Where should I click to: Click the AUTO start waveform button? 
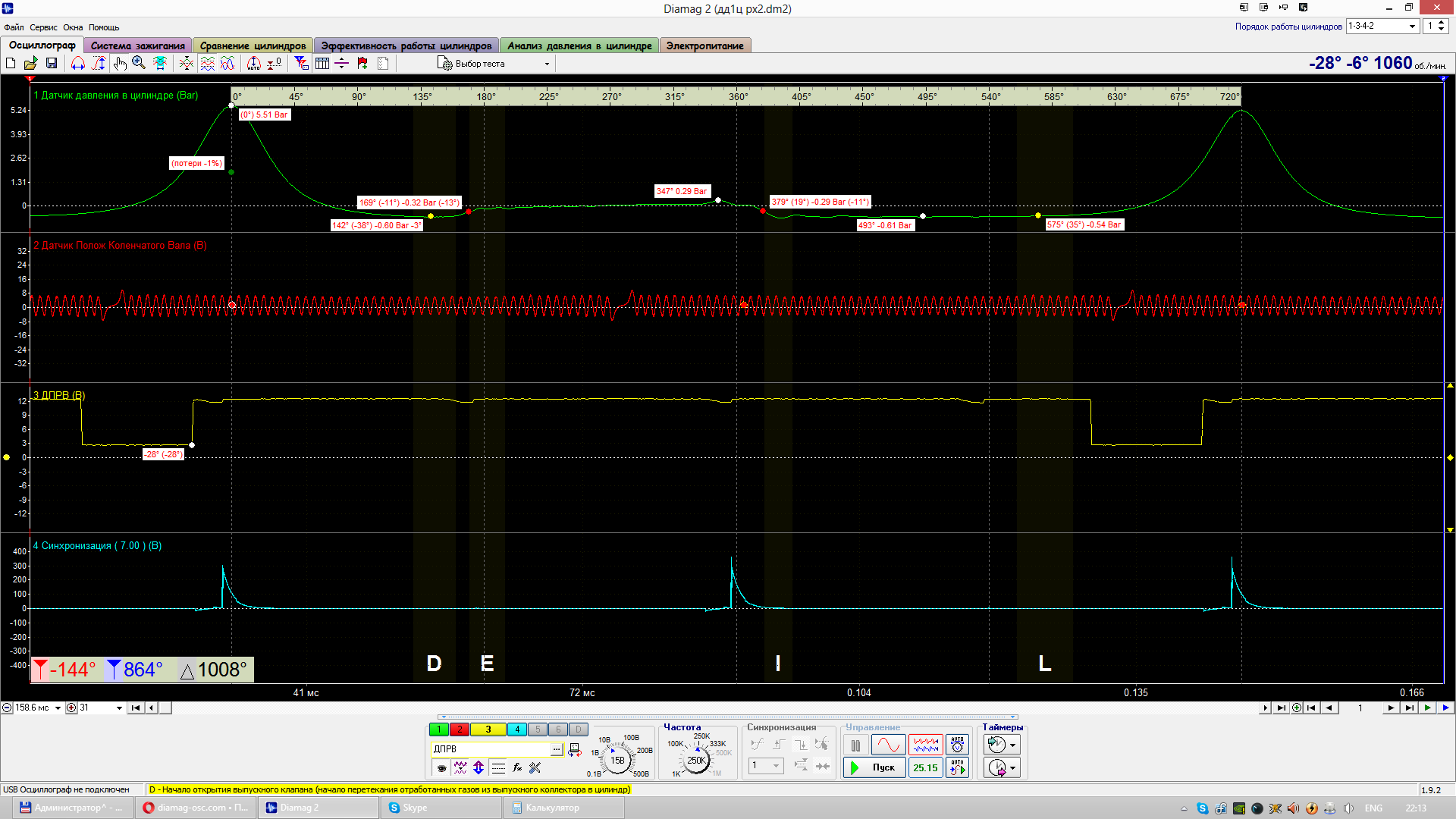point(957,767)
